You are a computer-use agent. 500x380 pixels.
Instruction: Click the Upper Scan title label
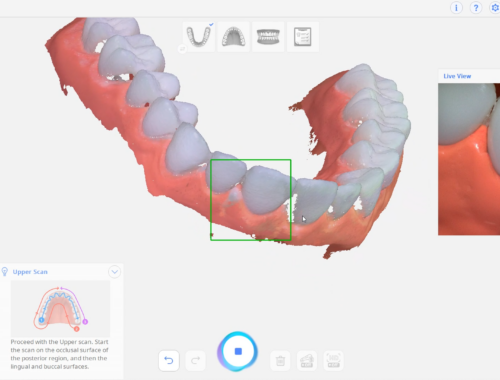coord(30,272)
